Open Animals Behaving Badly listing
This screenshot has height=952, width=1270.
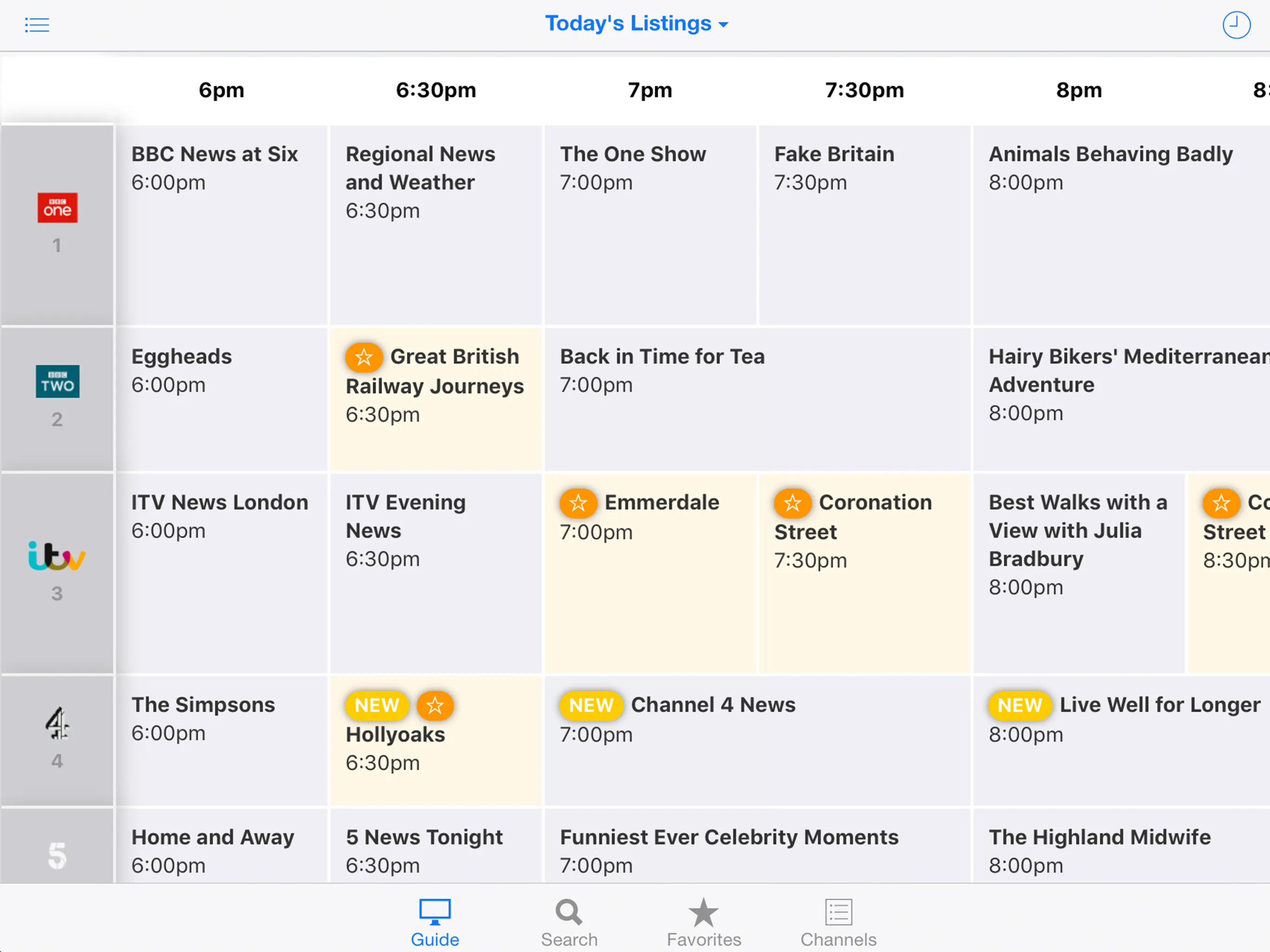pyautogui.click(x=1122, y=225)
